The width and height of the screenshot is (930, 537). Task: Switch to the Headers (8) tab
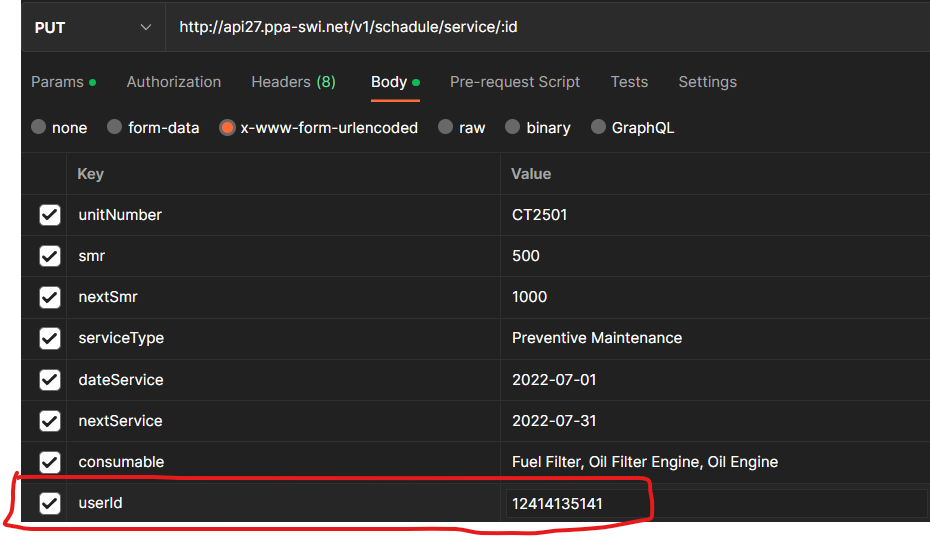293,82
